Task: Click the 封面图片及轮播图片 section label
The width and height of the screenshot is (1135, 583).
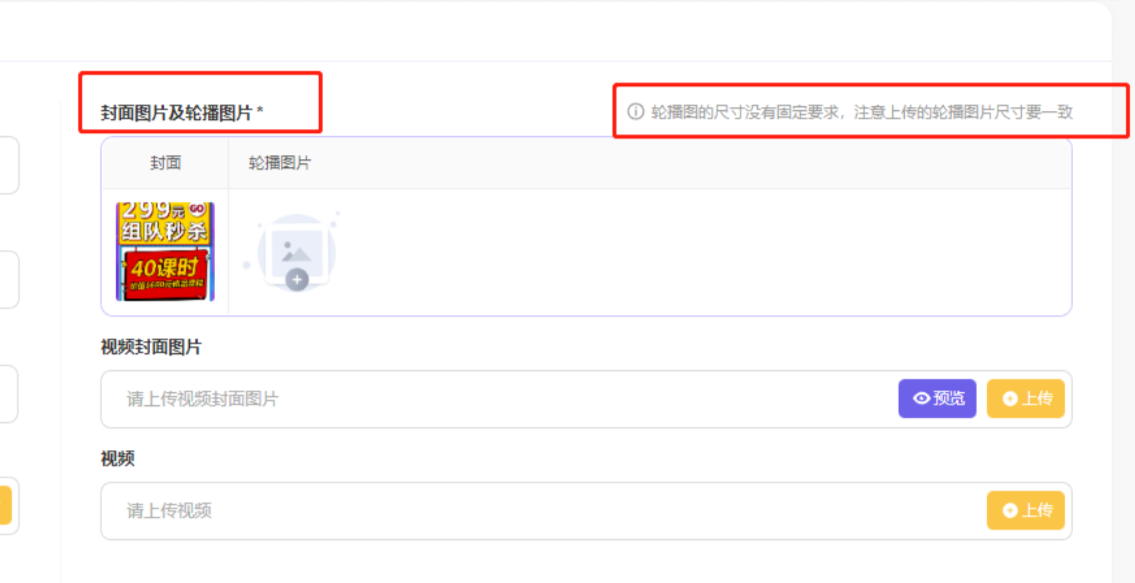Action: [x=182, y=113]
